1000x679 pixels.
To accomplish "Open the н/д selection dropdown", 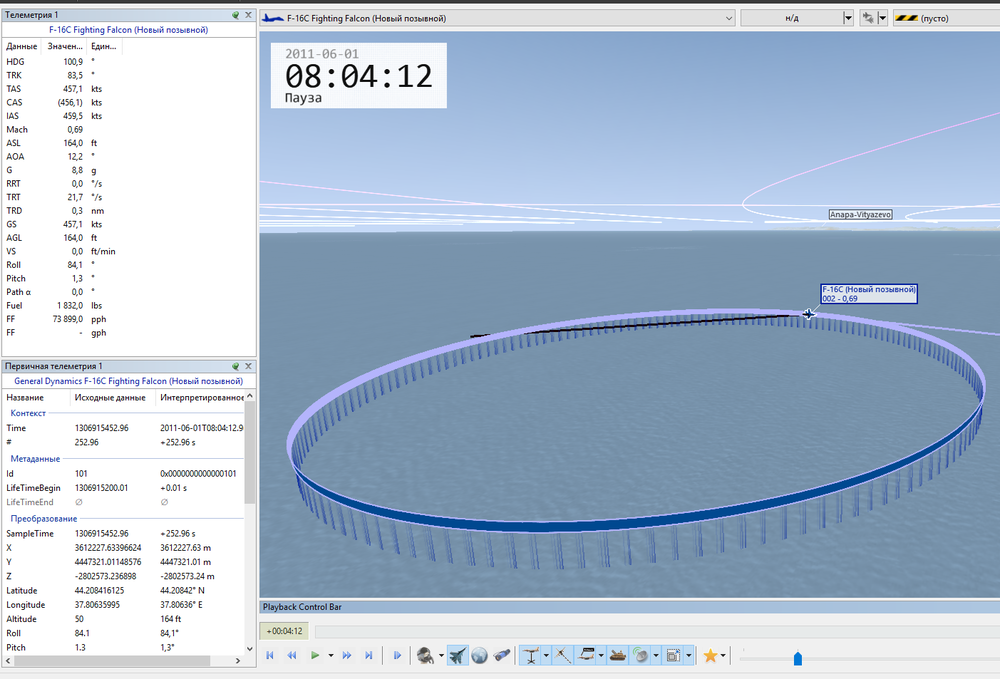I will tap(848, 18).
